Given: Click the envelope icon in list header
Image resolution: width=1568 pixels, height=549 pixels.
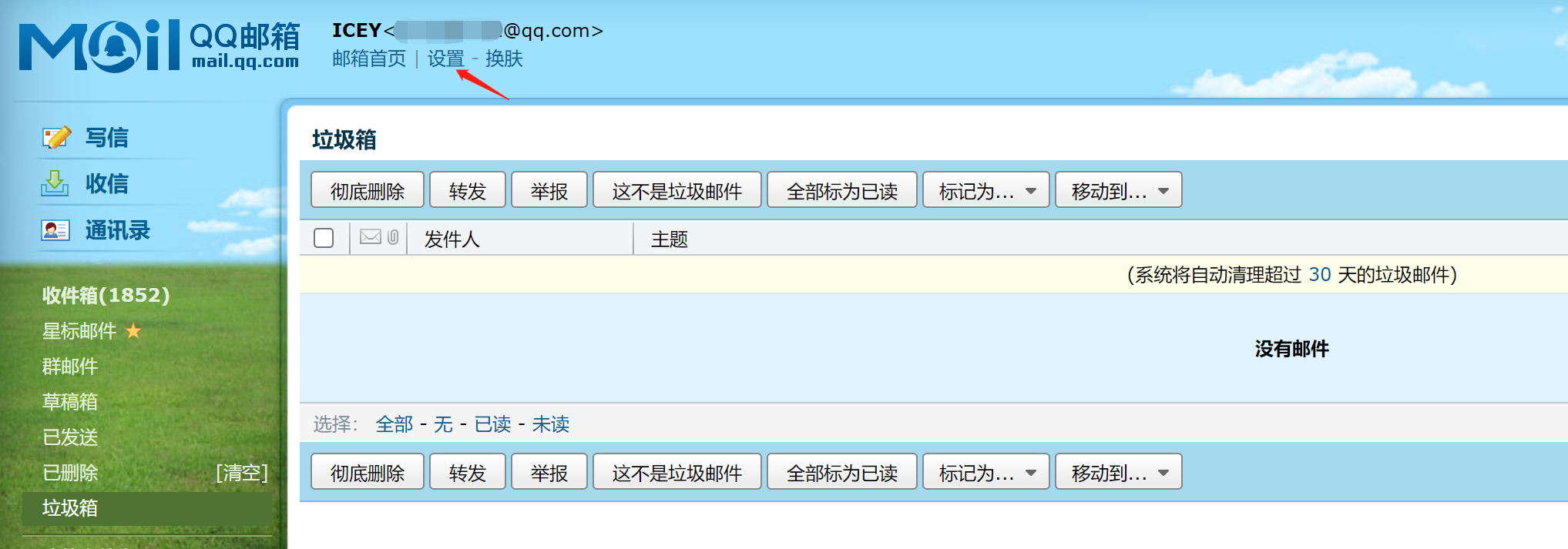Looking at the screenshot, I should coord(371,237).
